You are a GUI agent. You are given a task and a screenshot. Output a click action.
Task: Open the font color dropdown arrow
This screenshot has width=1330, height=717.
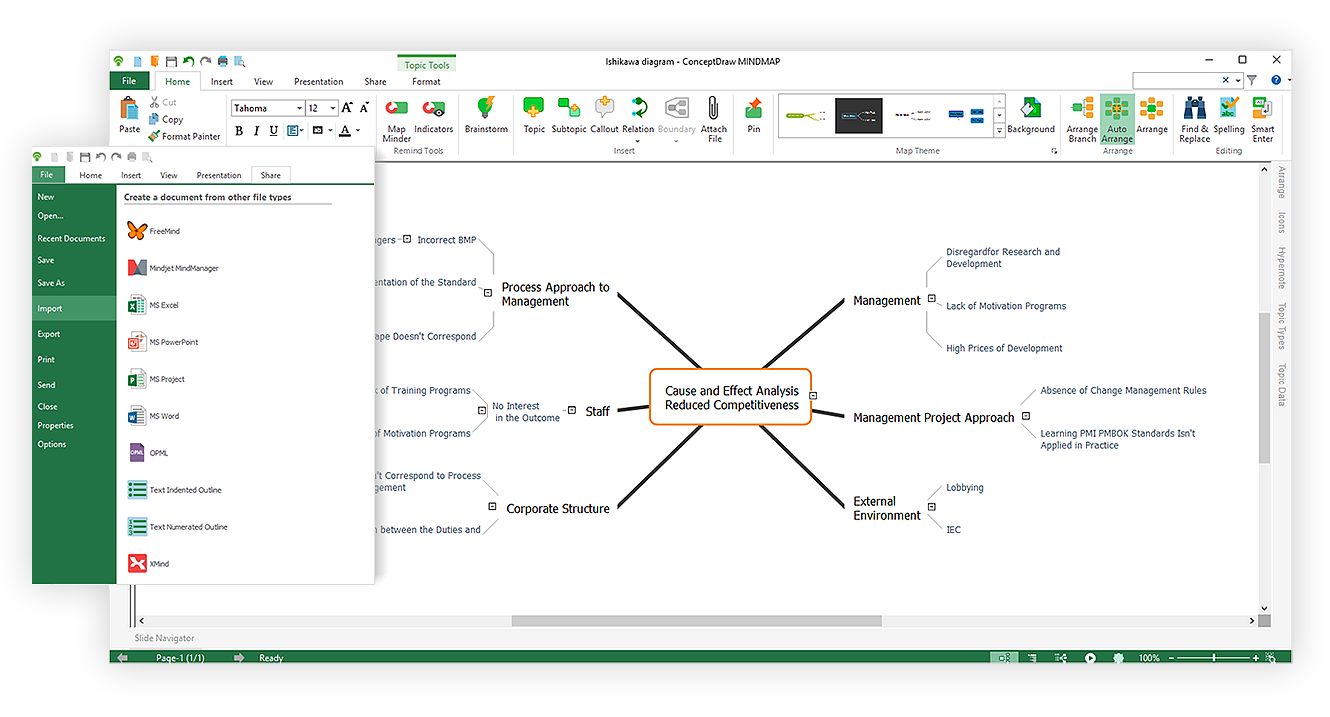[358, 131]
